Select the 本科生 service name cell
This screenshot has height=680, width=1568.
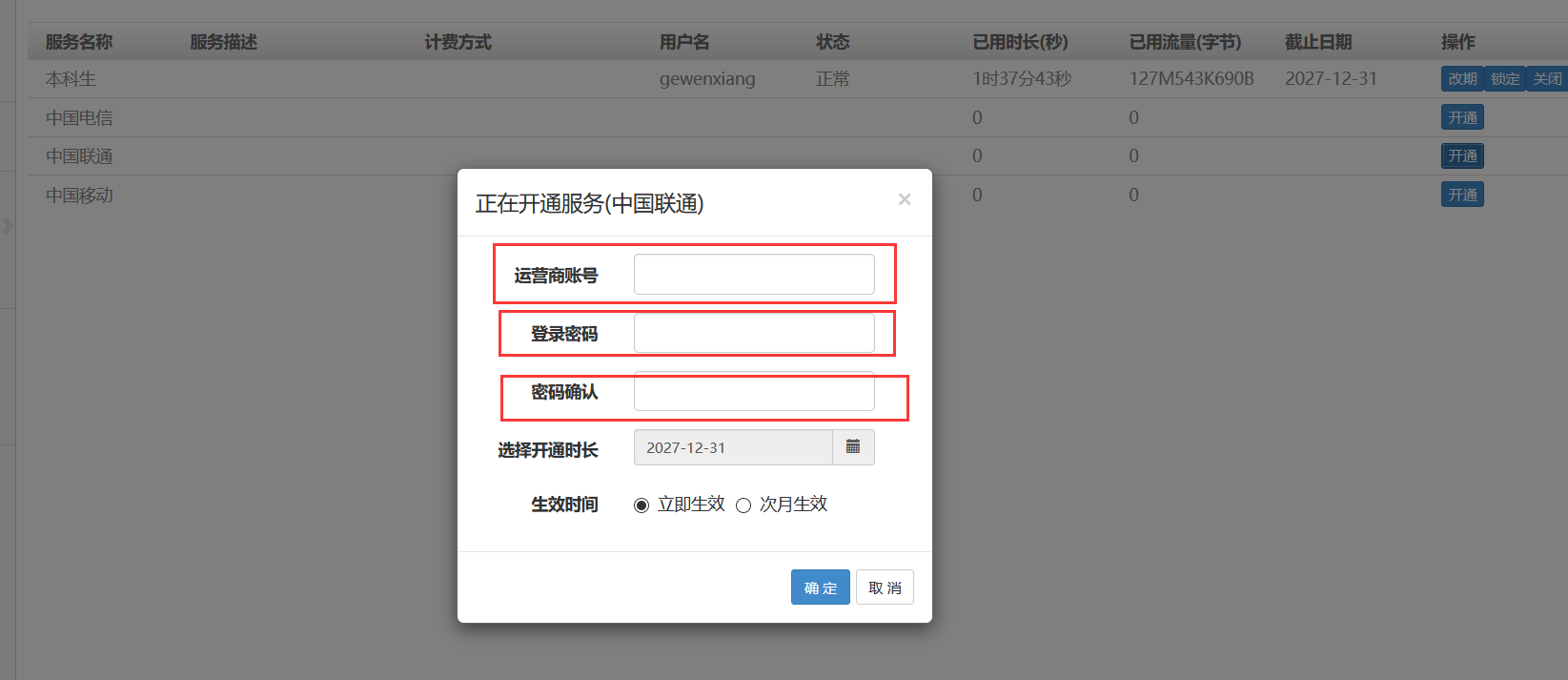coord(71,79)
